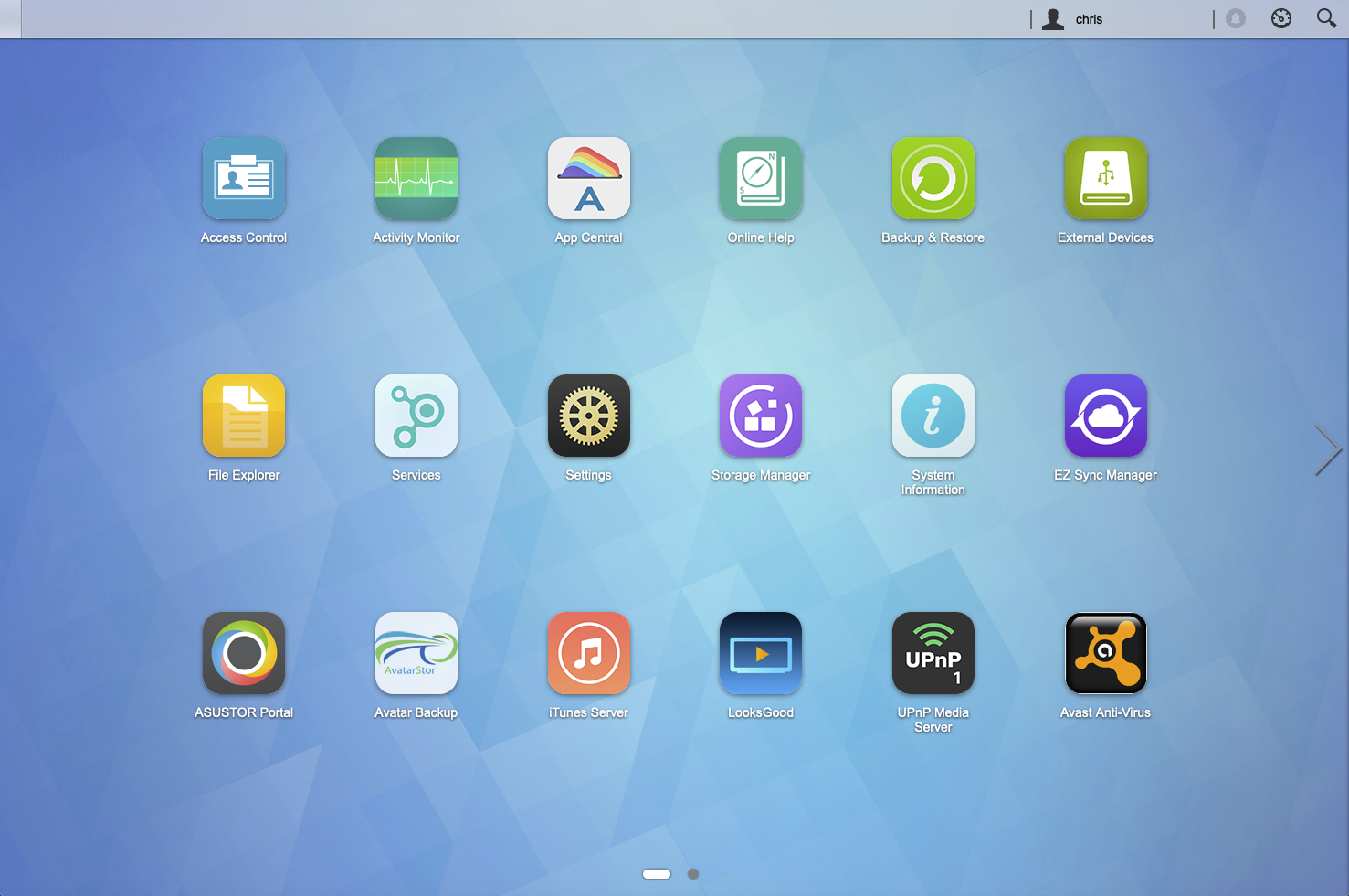Screen dimensions: 1349x896
Task: Launch iTunes Server
Action: pyautogui.click(x=589, y=654)
